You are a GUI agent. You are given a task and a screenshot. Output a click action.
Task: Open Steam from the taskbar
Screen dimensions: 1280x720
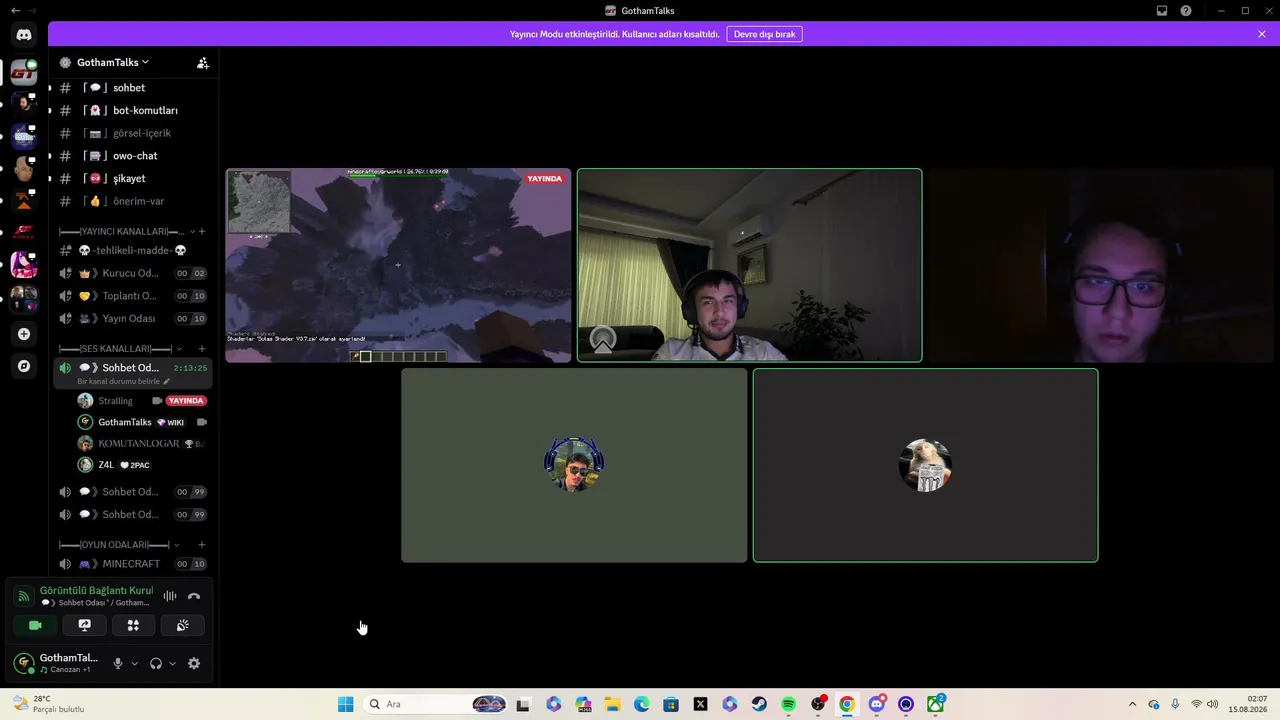point(759,704)
